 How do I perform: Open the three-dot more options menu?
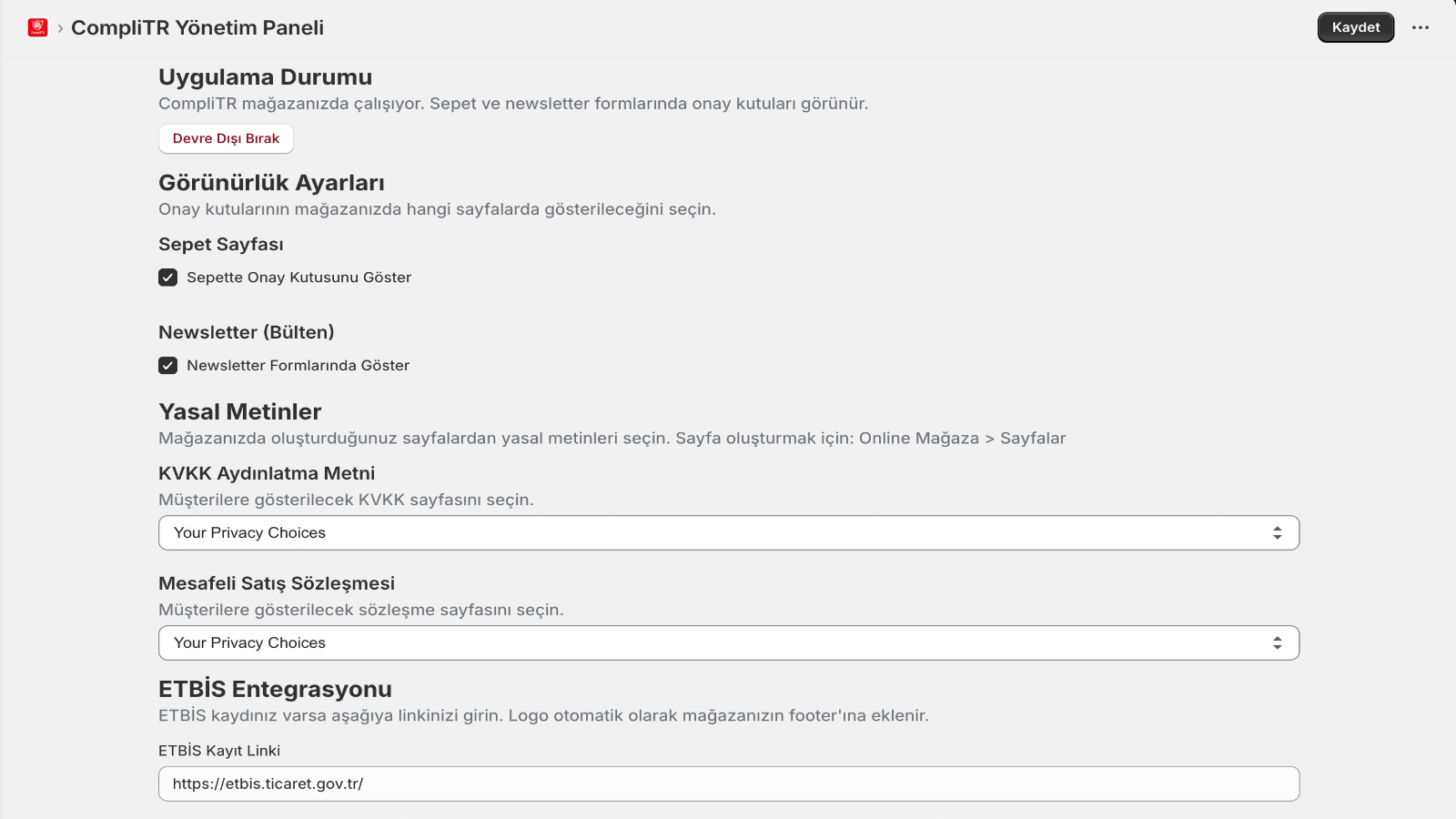(1421, 27)
